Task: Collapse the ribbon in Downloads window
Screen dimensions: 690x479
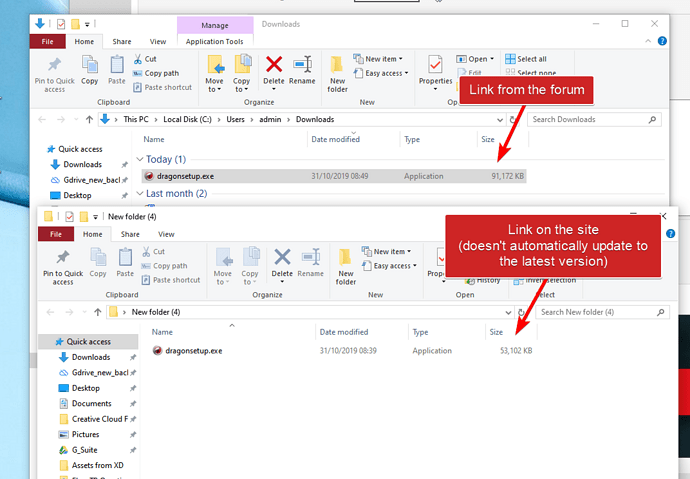Action: tap(648, 41)
